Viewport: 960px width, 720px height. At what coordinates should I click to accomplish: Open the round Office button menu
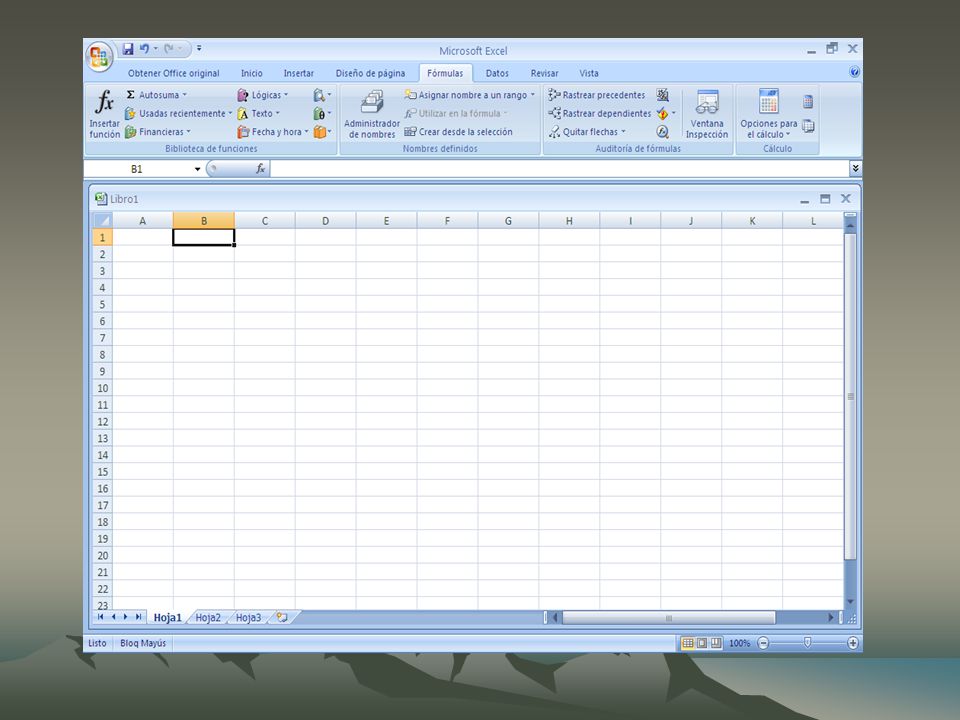(x=99, y=57)
